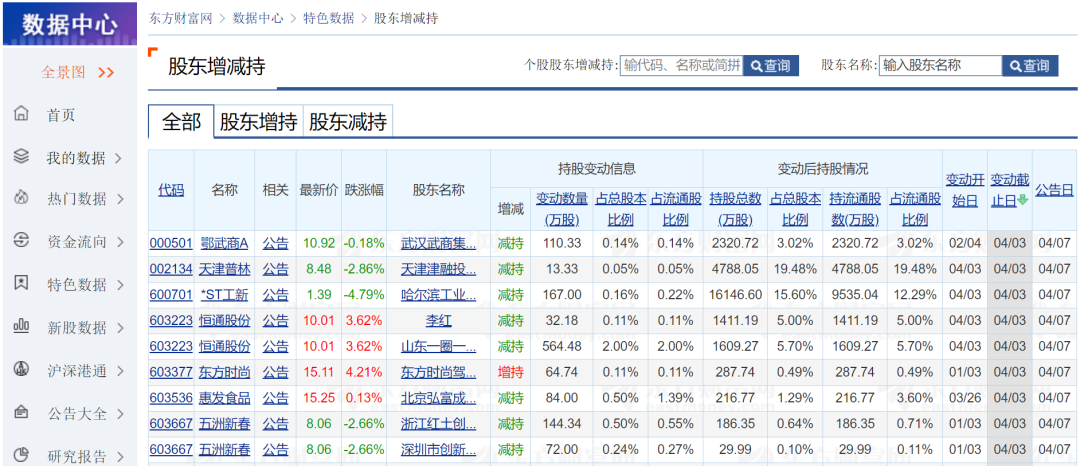Click the 资金流向 sidebar icon
The height and width of the screenshot is (466, 1080).
(x=21, y=240)
